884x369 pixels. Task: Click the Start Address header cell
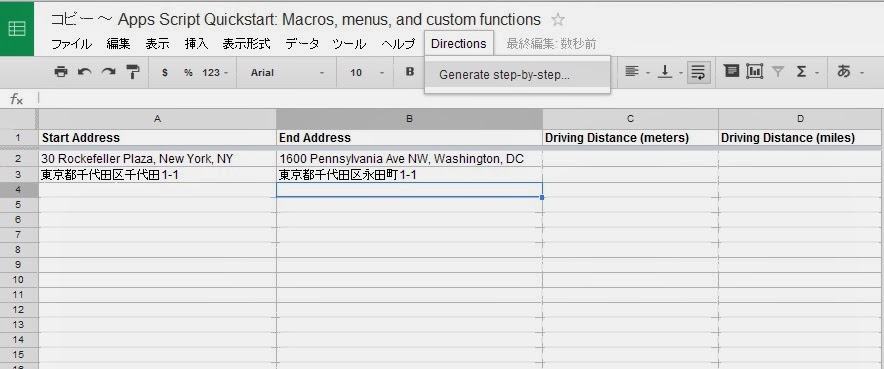click(157, 137)
